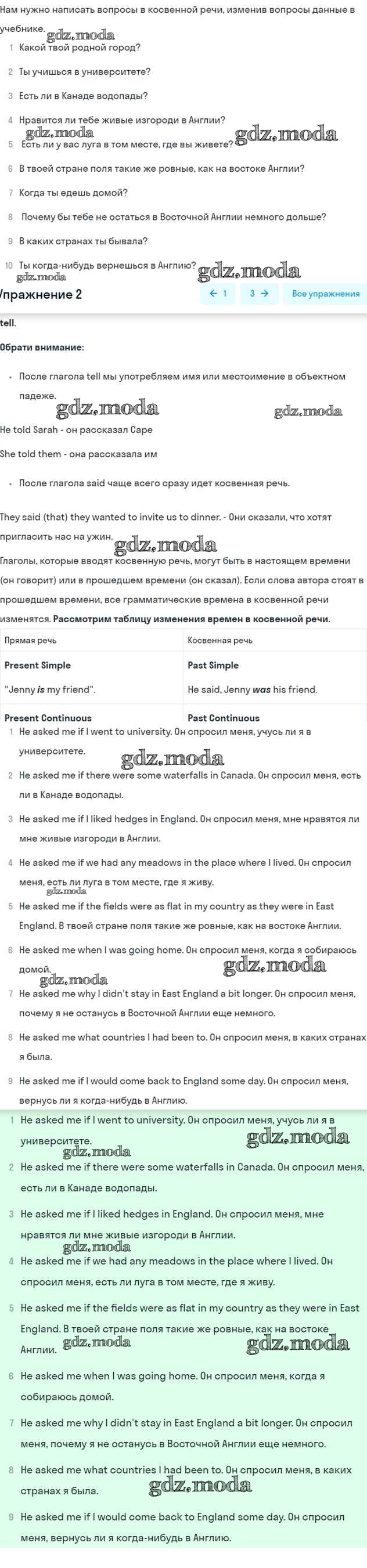Click the '"Jenny is my friend".' table cell
The width and height of the screenshot is (367, 1568).
tap(50, 689)
